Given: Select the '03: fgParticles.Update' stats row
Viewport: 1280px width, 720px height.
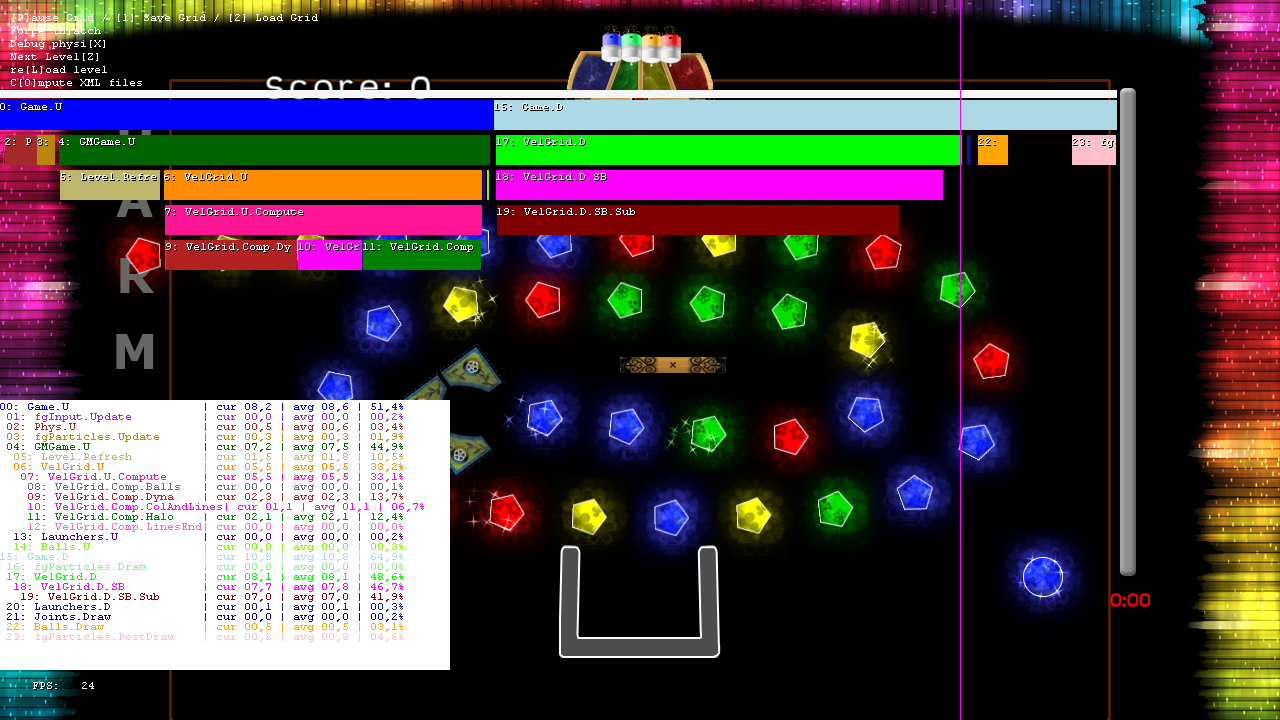Looking at the screenshot, I should [x=205, y=437].
